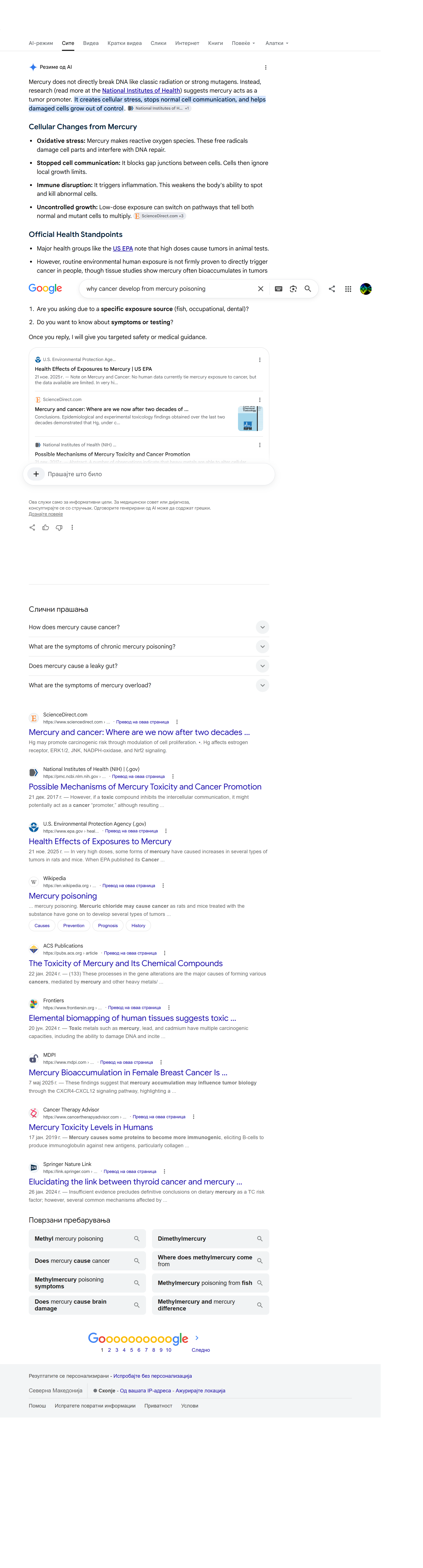Open 'Mercury and cancer: Where are we now' result
This screenshot has width=423, height=1568.
pyautogui.click(x=139, y=732)
